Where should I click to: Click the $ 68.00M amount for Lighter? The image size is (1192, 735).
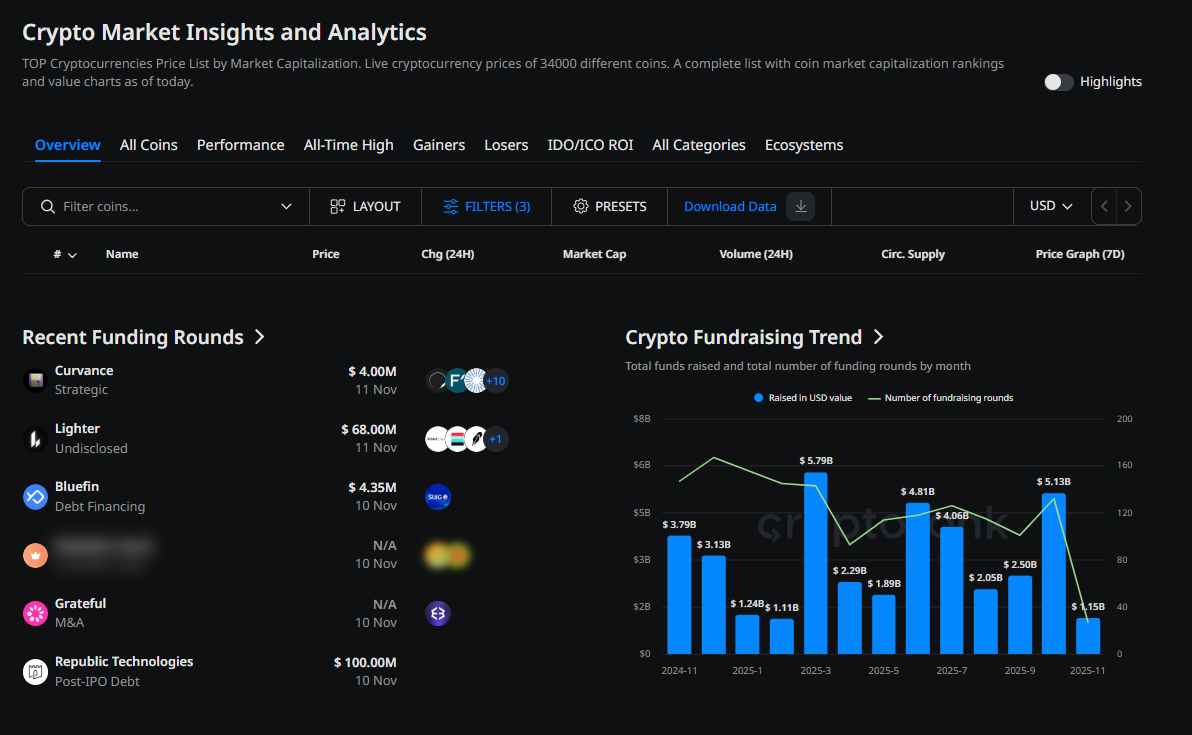click(369, 429)
